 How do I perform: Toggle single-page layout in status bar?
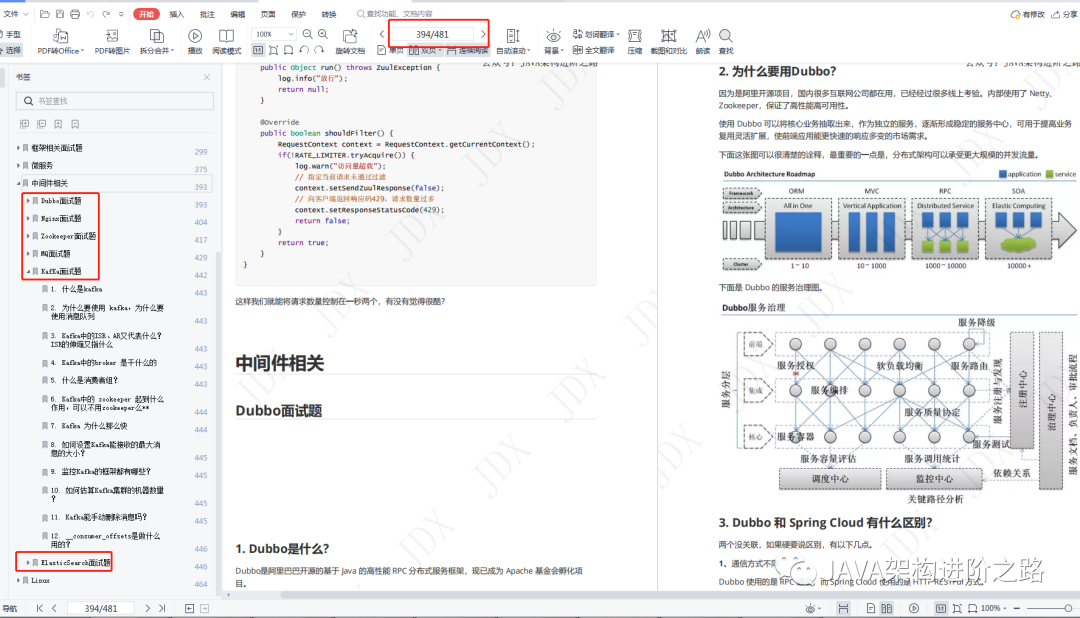click(x=871, y=608)
